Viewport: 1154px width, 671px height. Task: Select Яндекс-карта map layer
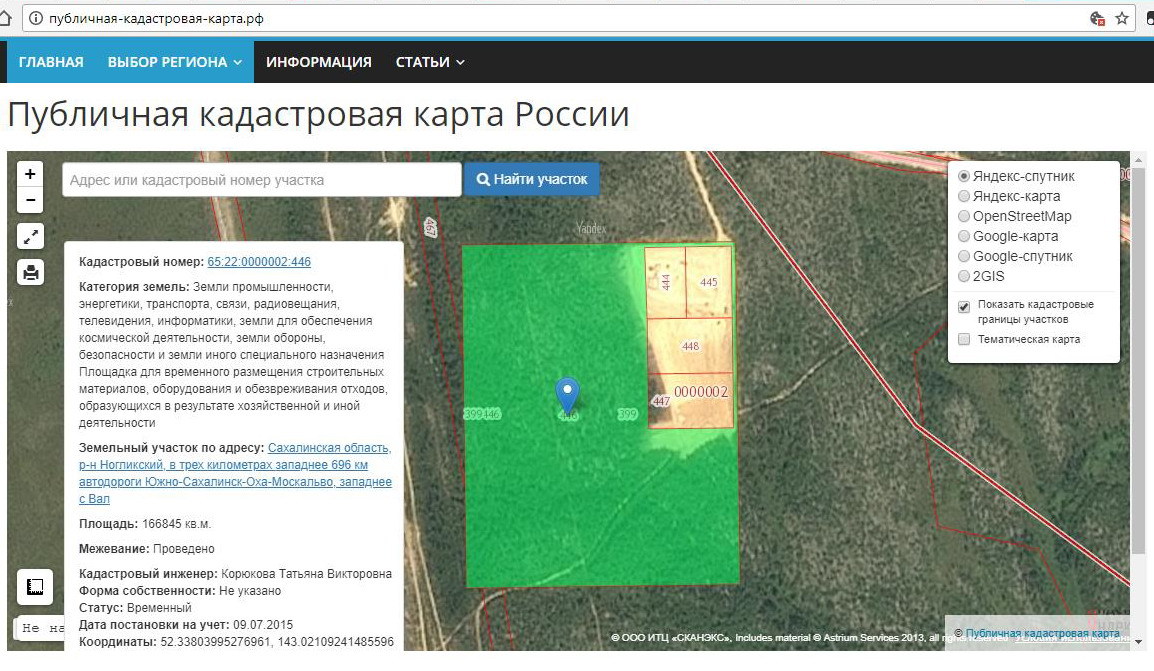coord(963,196)
